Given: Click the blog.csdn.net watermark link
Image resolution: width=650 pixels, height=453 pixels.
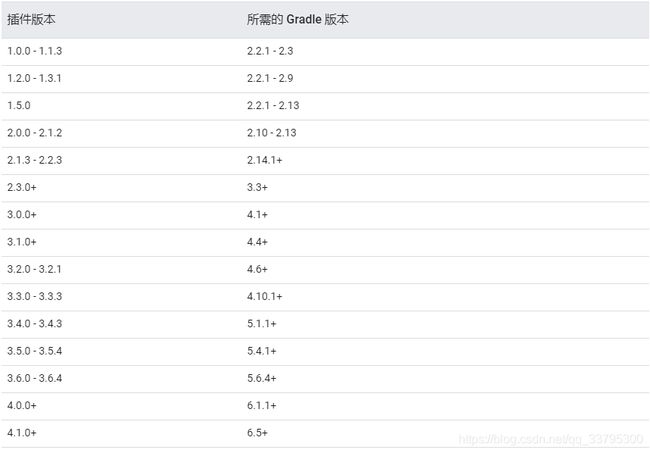Looking at the screenshot, I should [x=551, y=439].
